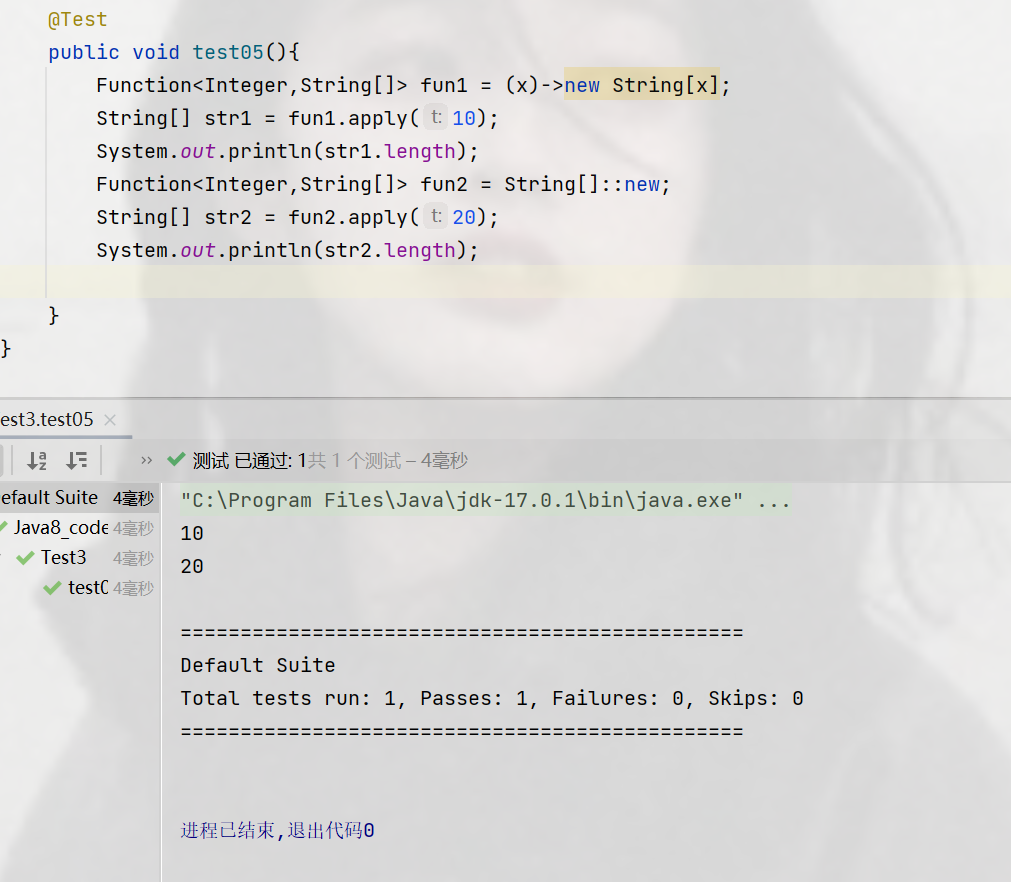The width and height of the screenshot is (1011, 882).
Task: Click console output line '10'
Action: click(x=192, y=533)
